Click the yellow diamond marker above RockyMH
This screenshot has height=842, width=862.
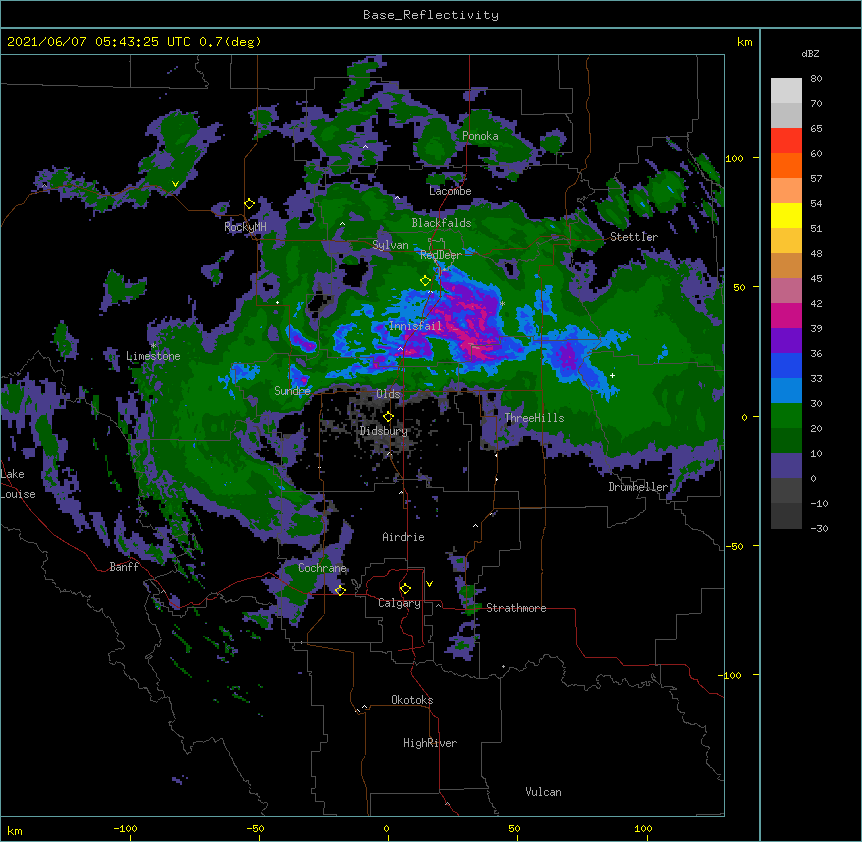coord(250,204)
